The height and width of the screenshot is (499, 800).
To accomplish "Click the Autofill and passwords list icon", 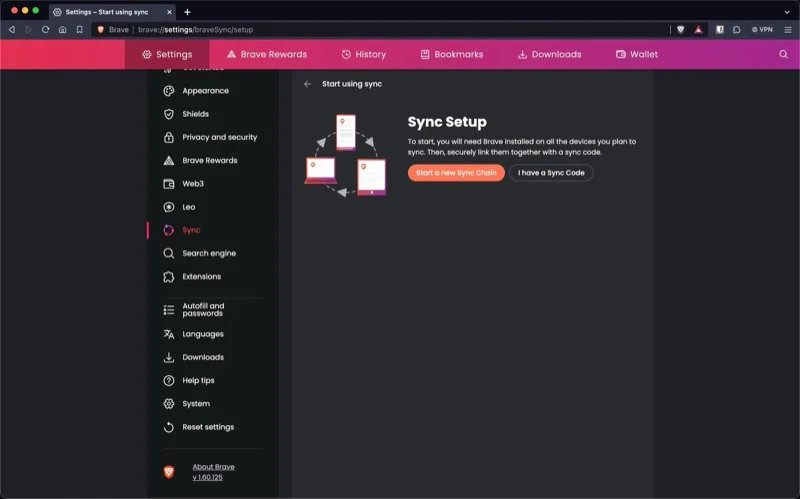I will click(x=169, y=310).
